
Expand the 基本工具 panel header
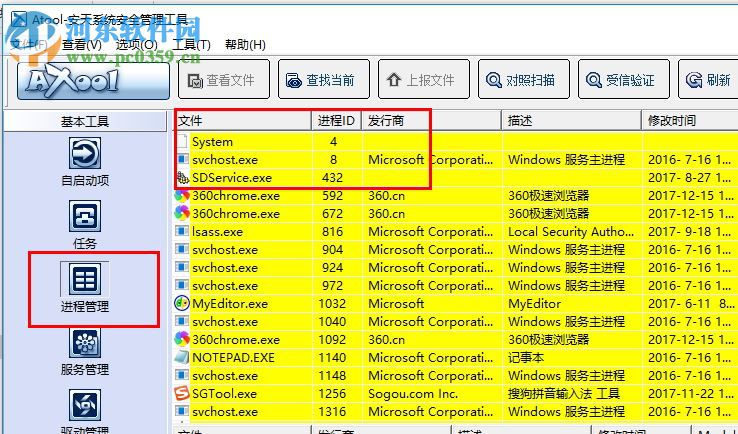[85, 121]
